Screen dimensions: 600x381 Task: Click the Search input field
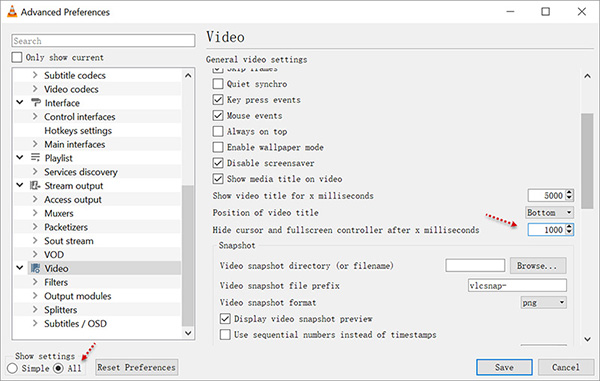[x=103, y=41]
